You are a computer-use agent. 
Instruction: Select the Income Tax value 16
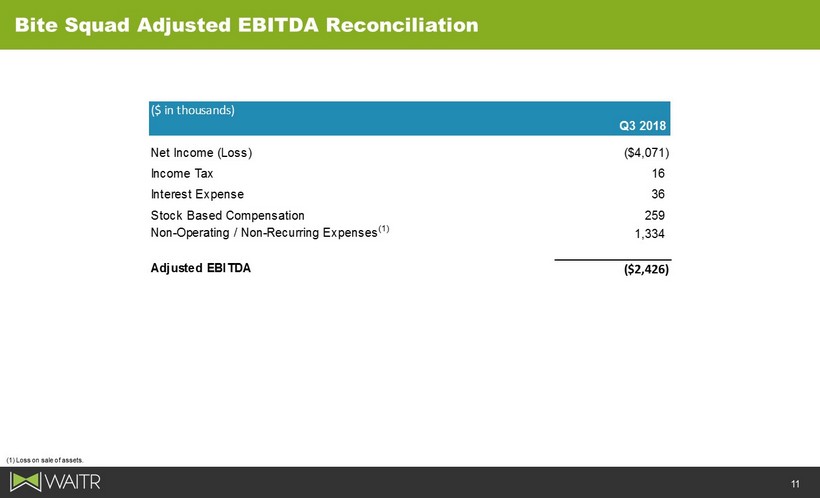point(658,173)
